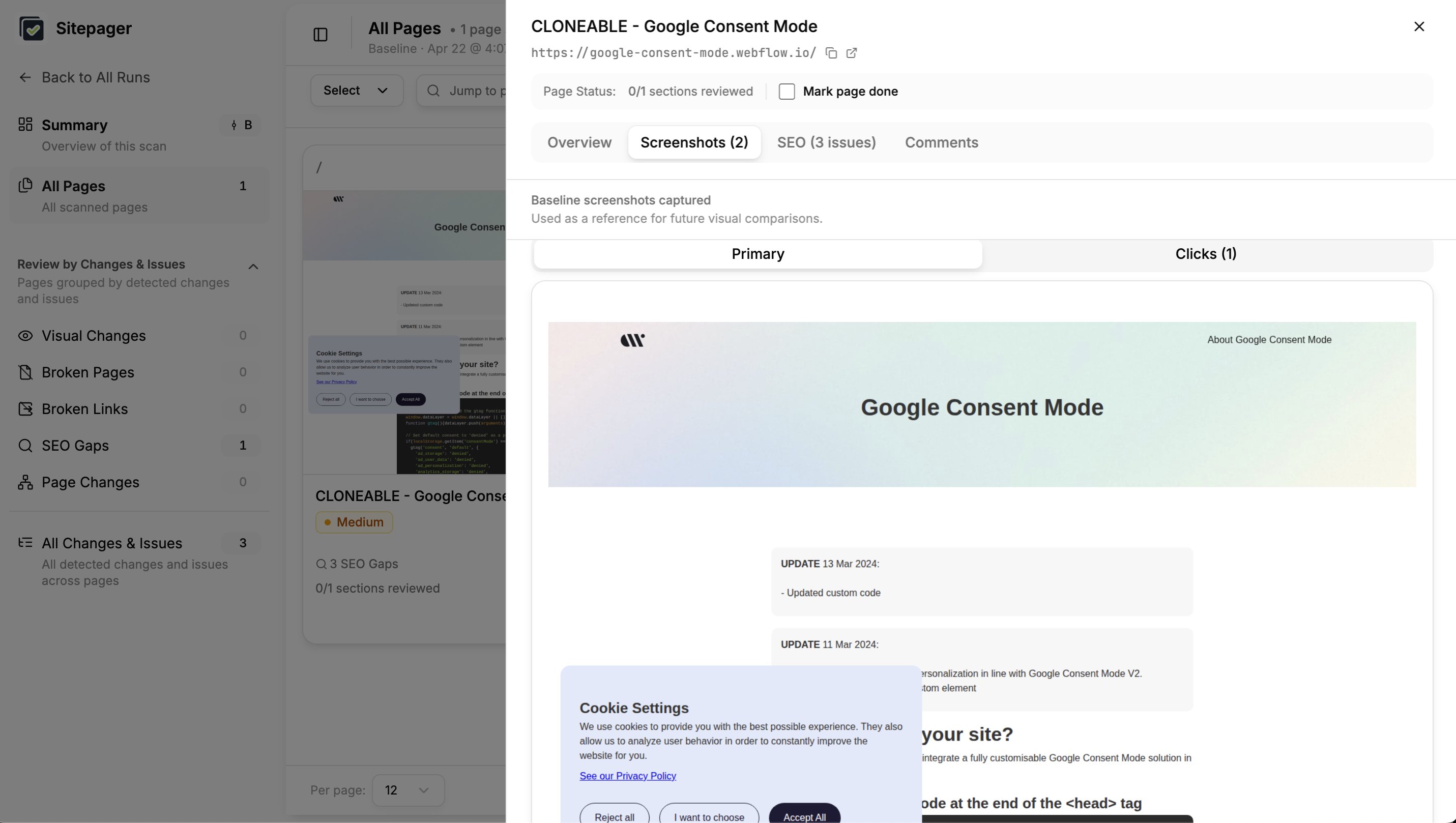Click the Broken Pages icon in sidebar
The width and height of the screenshot is (1456, 823).
[25, 372]
